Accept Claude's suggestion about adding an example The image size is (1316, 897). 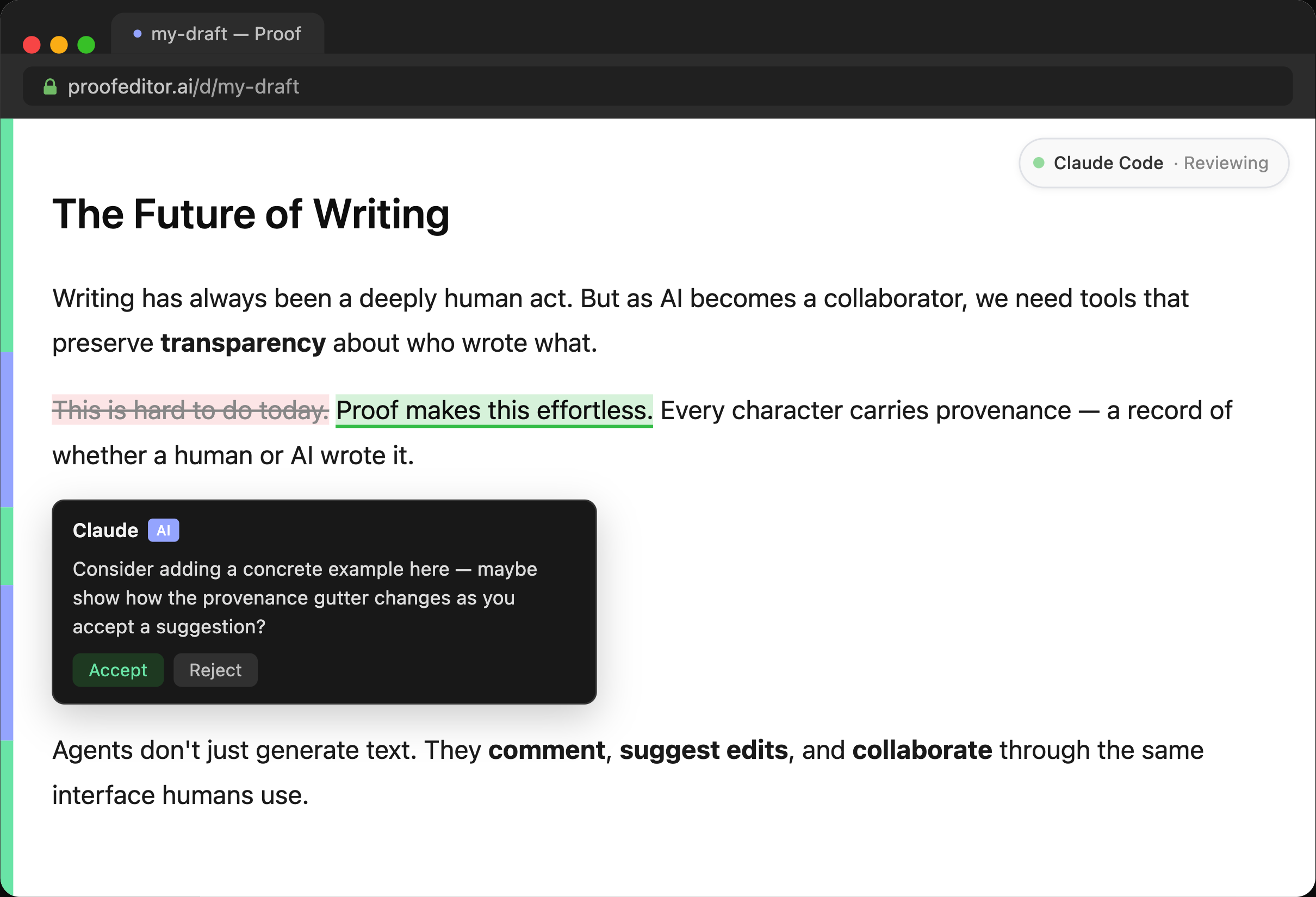pos(118,670)
